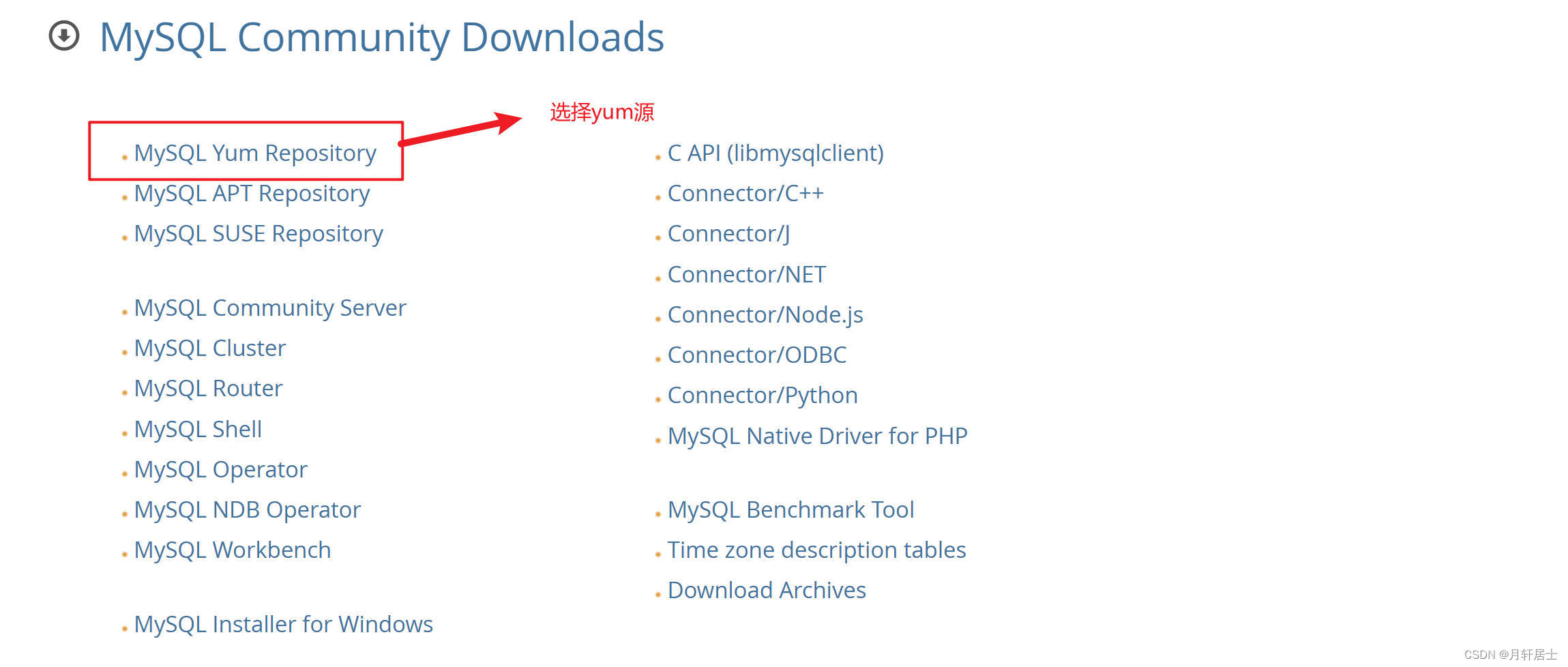Open the MySQL Router page
Image resolution: width=1568 pixels, height=667 pixels.
click(208, 389)
